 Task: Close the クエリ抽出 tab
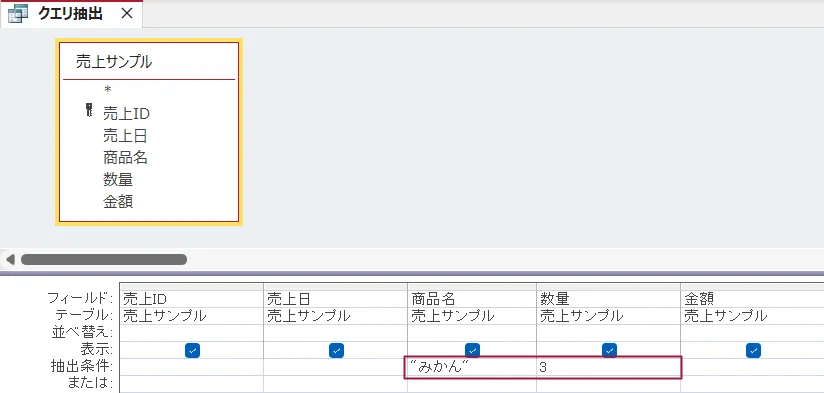pyautogui.click(x=127, y=14)
